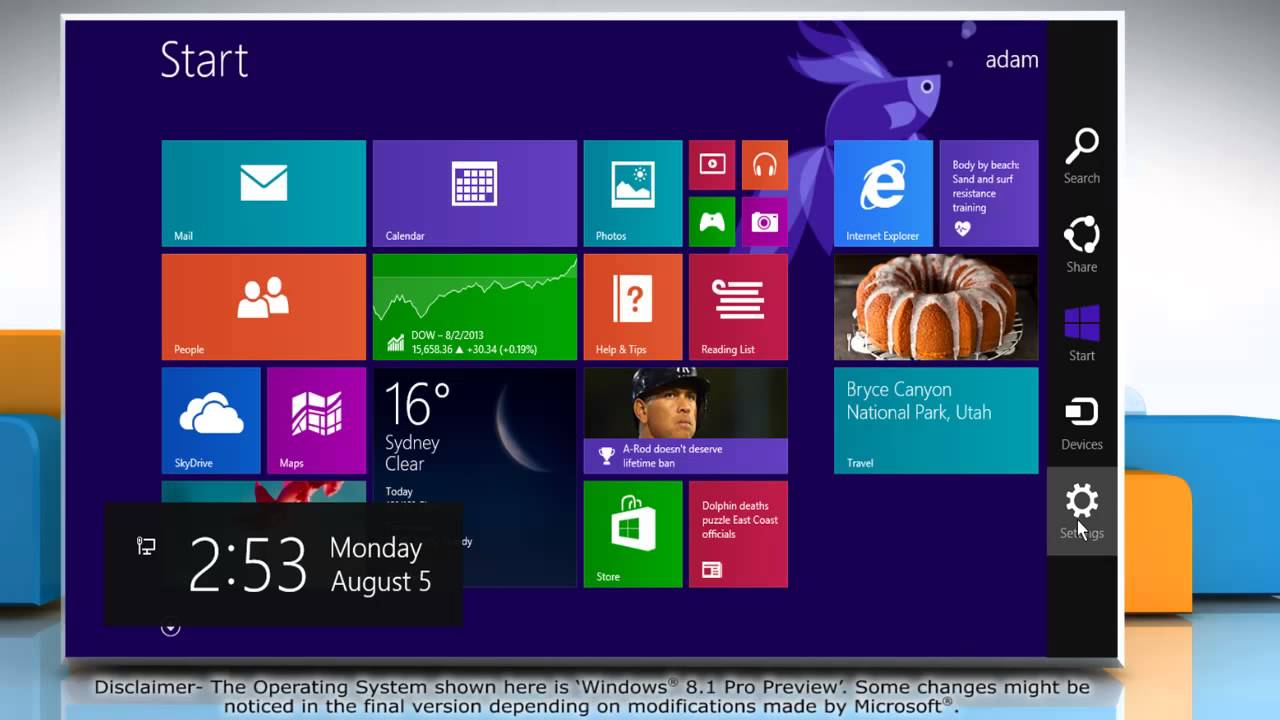
Task: Open the Calendar tile
Action: [x=475, y=193]
